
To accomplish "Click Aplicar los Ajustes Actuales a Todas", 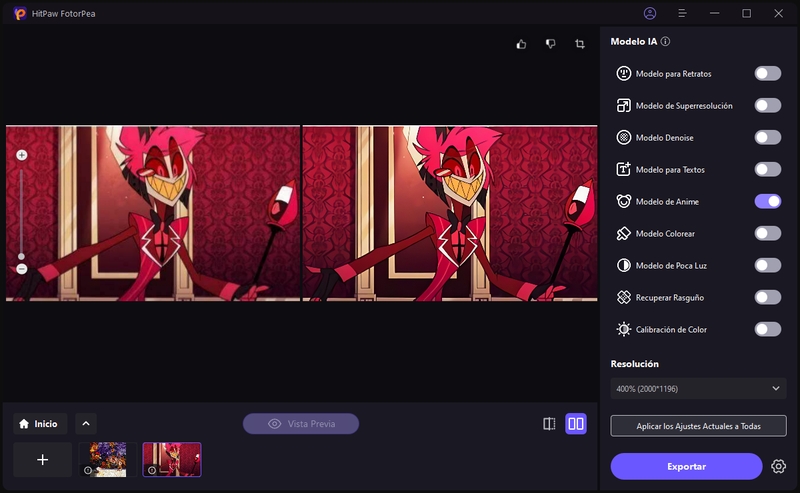I will click(x=698, y=426).
